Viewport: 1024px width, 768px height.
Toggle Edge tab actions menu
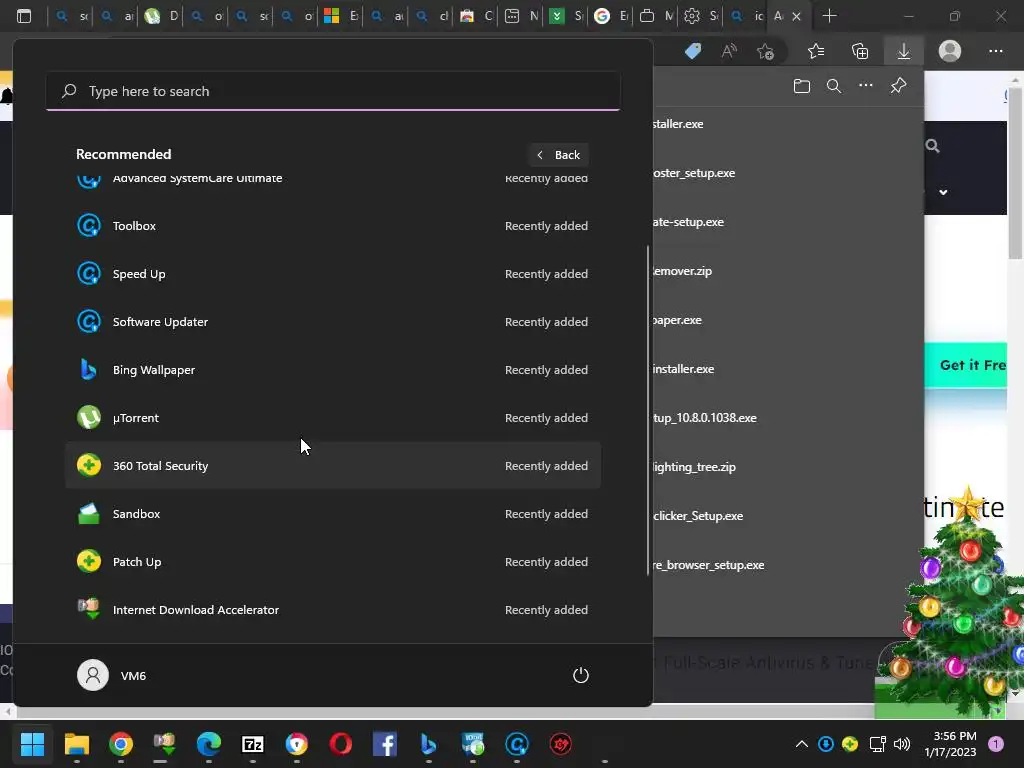pos(24,16)
